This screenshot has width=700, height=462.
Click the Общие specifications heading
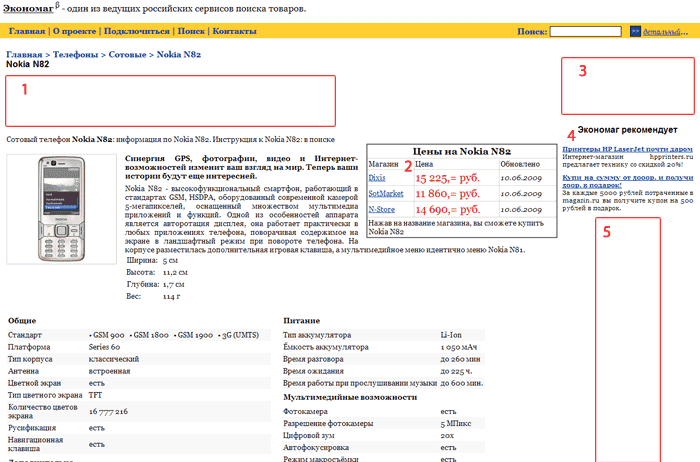(22, 320)
